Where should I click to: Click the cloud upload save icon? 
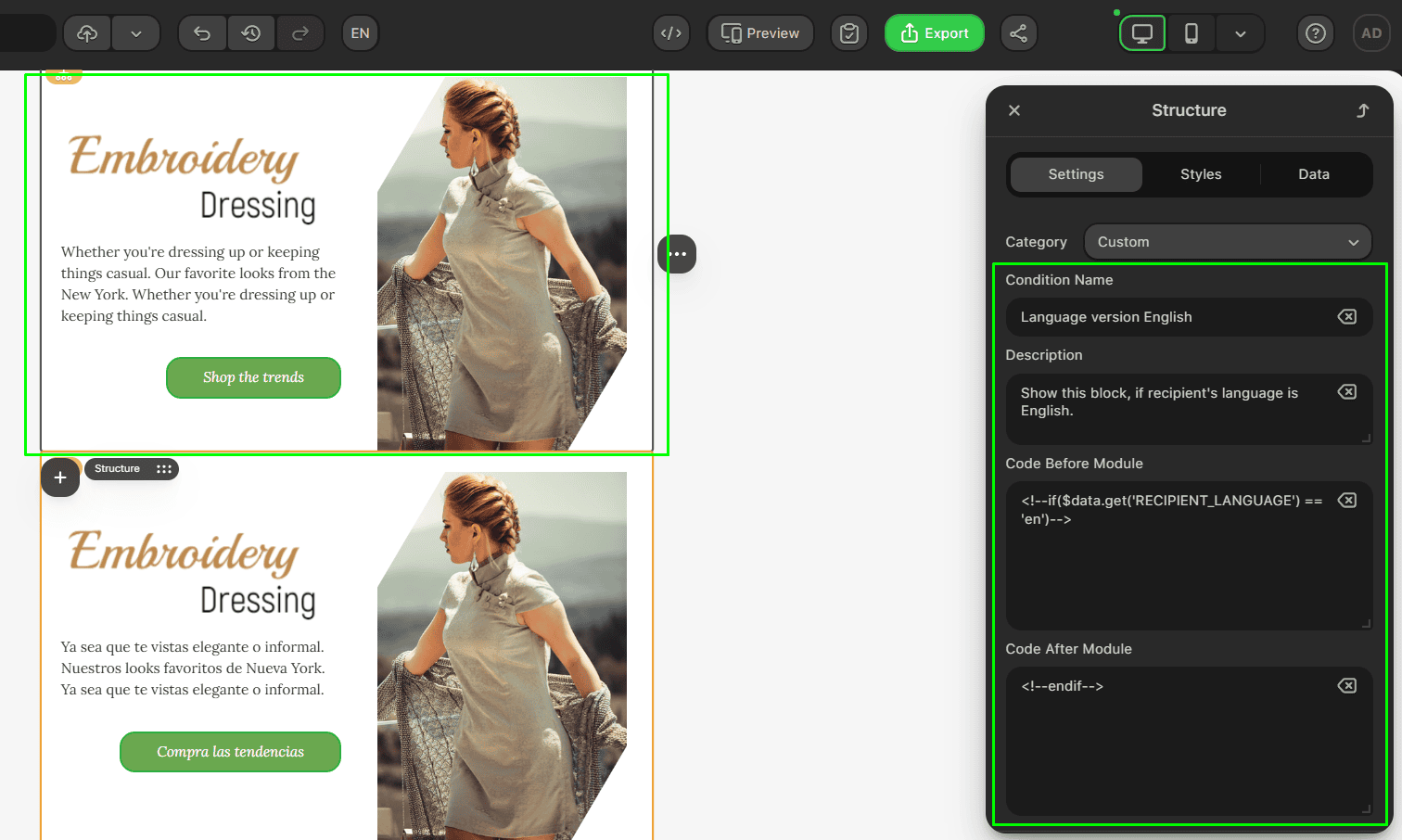click(87, 33)
